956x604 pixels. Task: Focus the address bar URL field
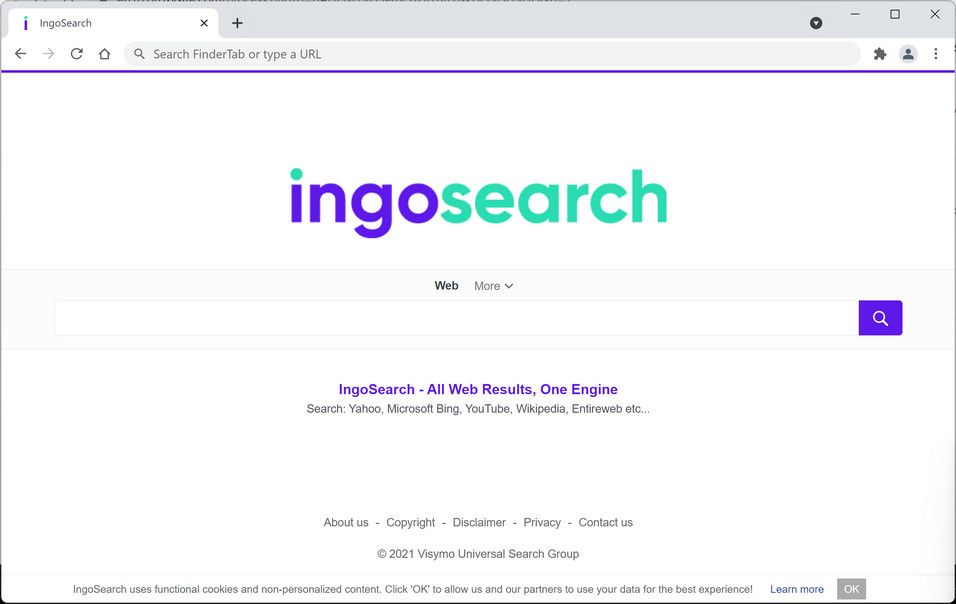[492, 54]
